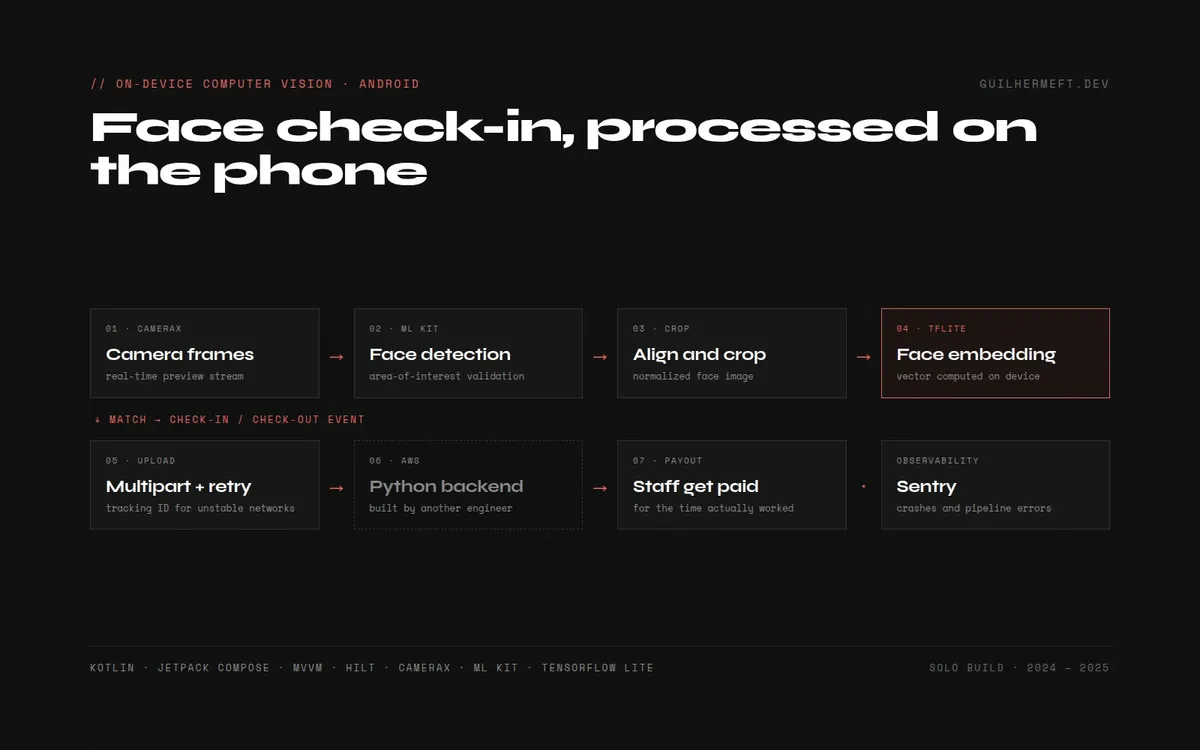
Task: Select the Sentry observability card
Action: click(995, 485)
